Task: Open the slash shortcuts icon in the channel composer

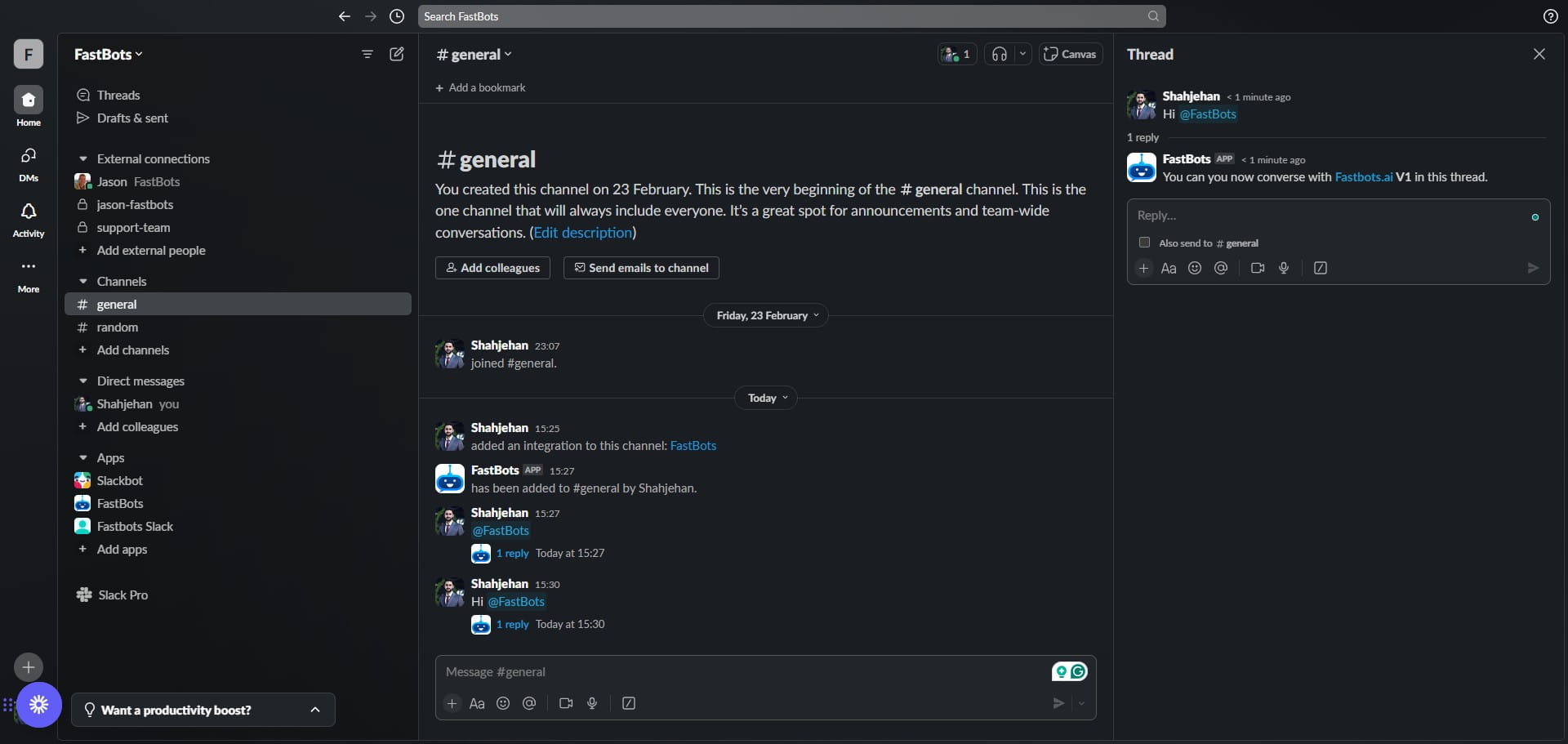Action: (x=629, y=703)
